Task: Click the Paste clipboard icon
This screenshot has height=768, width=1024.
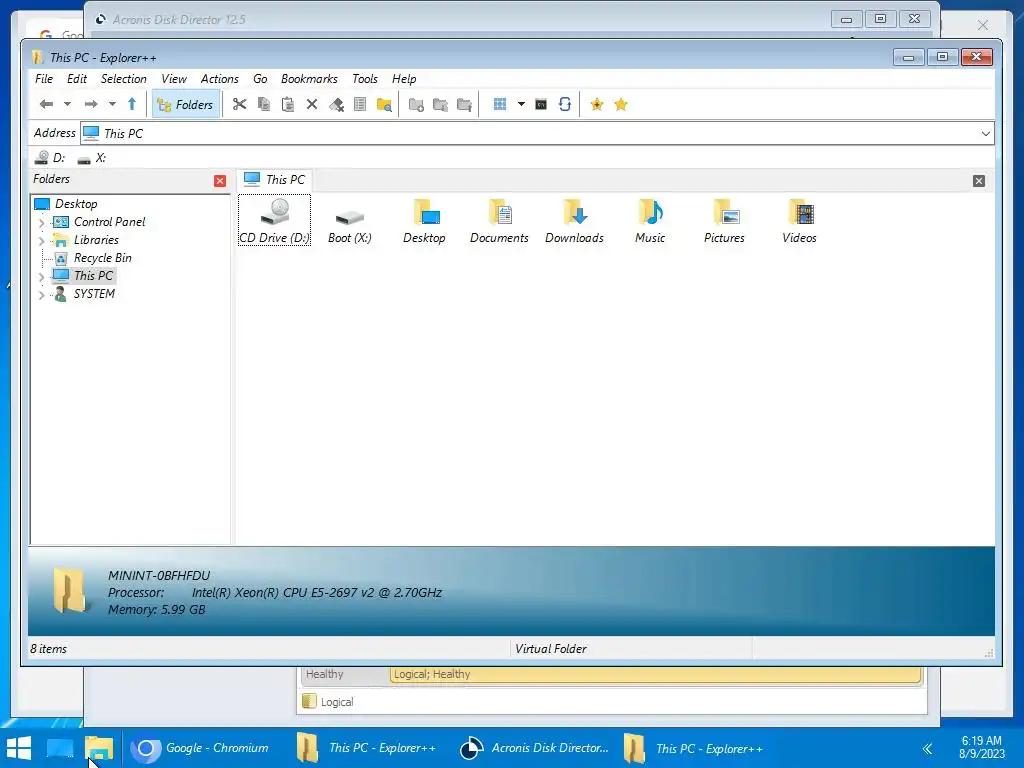Action: (x=288, y=104)
